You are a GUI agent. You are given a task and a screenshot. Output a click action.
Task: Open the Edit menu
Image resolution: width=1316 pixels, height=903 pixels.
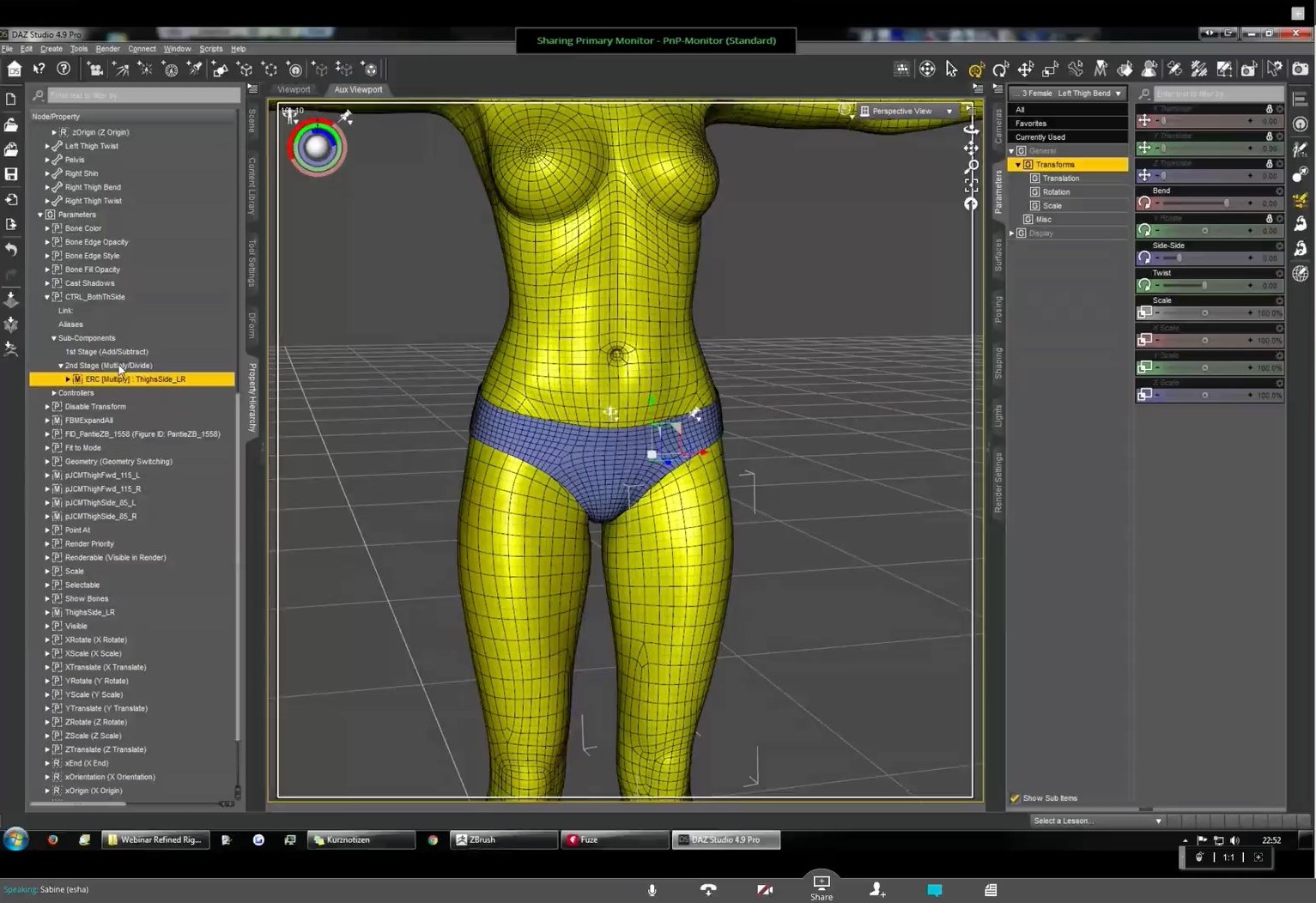27,49
